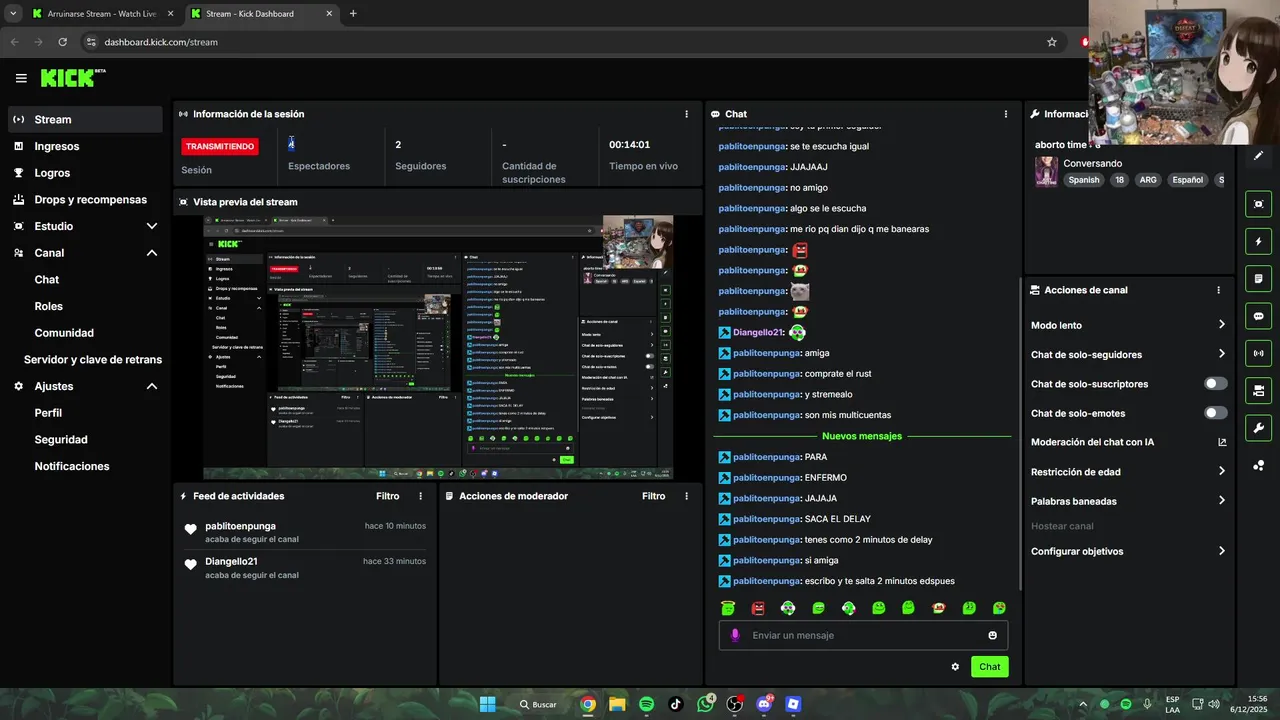Open the emoji picker in chat input
Screen dimensions: 1280x720
tap(992, 635)
